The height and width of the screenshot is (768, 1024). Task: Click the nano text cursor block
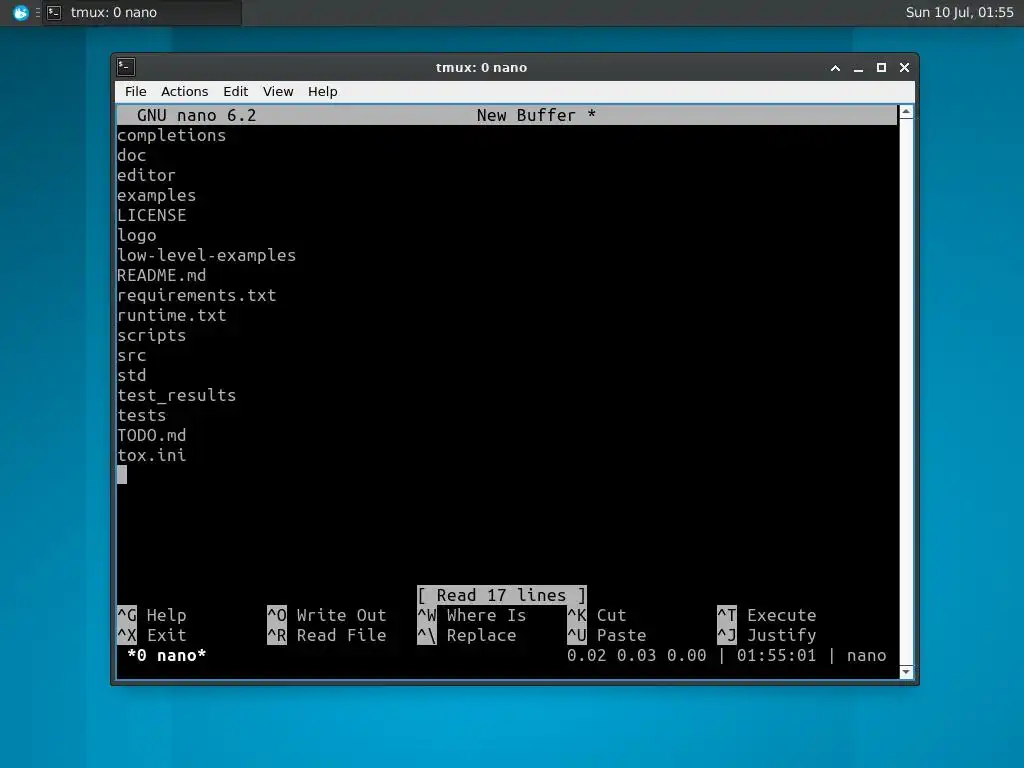click(x=122, y=475)
